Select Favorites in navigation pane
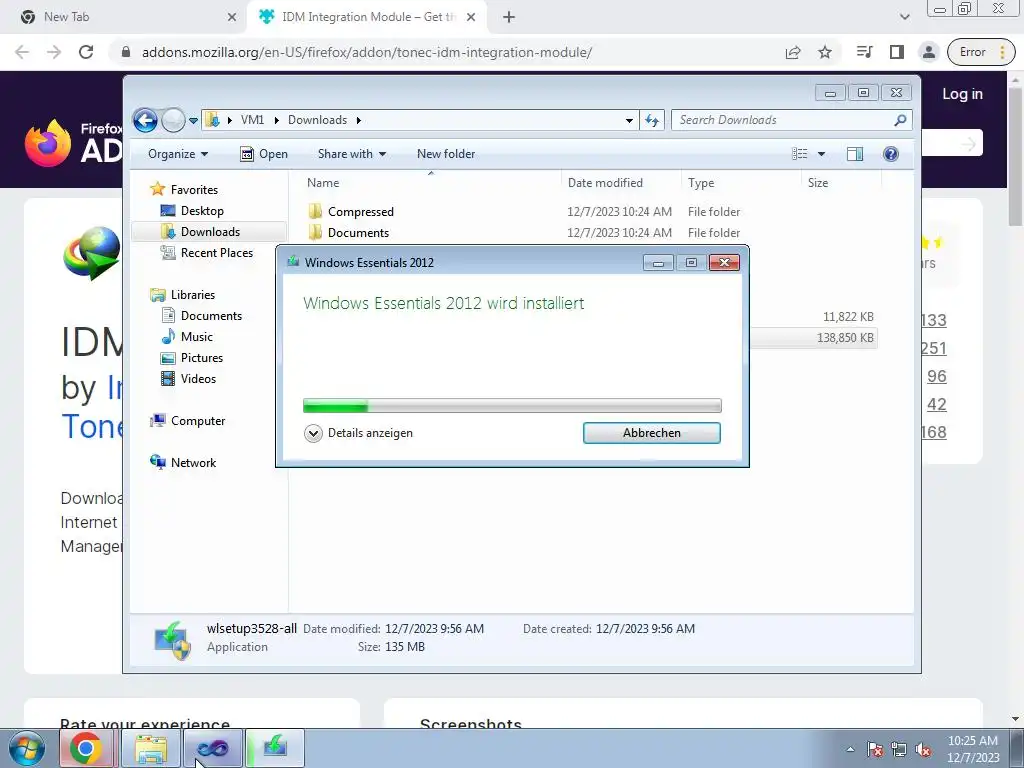 coord(184,189)
